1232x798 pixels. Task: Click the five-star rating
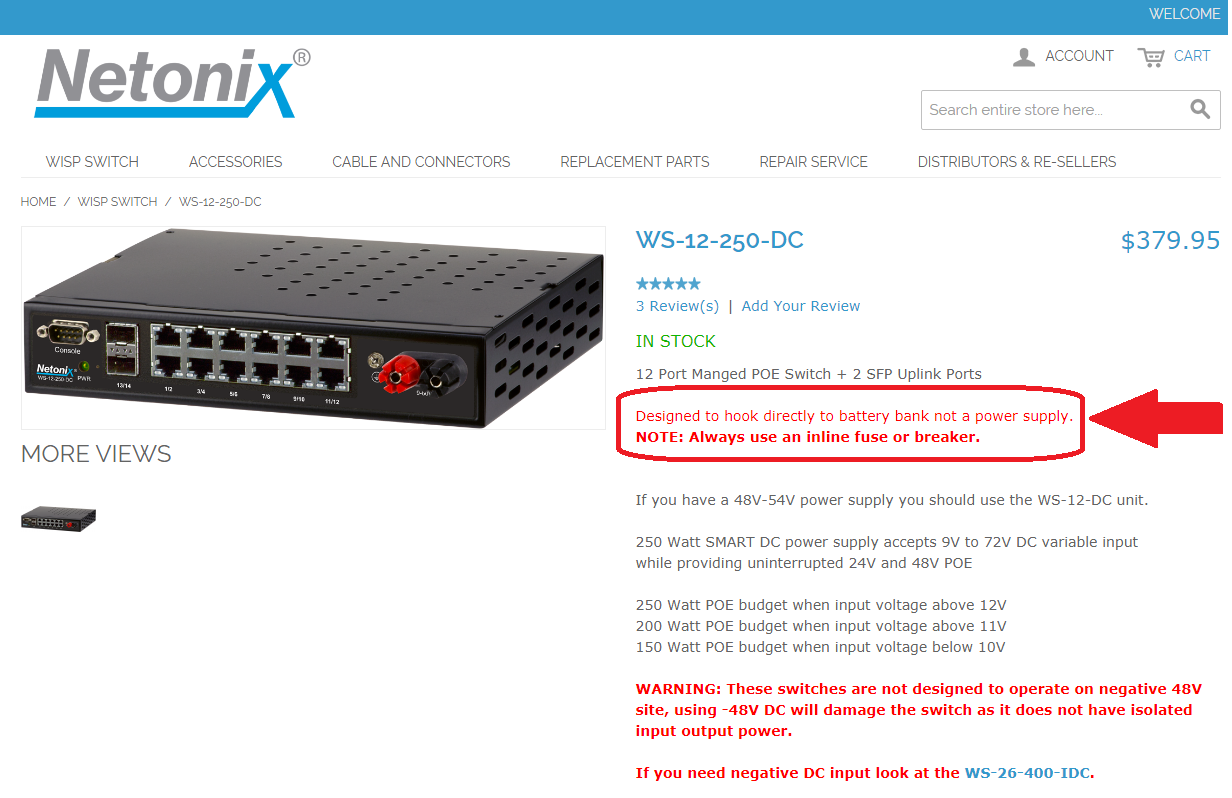tap(668, 284)
